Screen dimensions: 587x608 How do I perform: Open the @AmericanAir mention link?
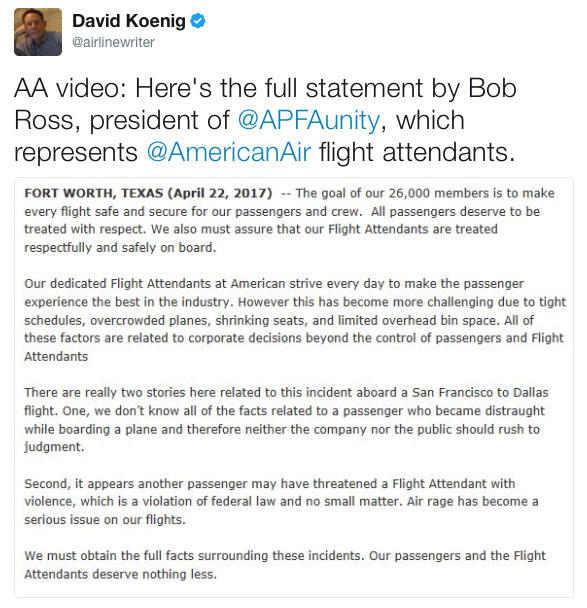228,152
